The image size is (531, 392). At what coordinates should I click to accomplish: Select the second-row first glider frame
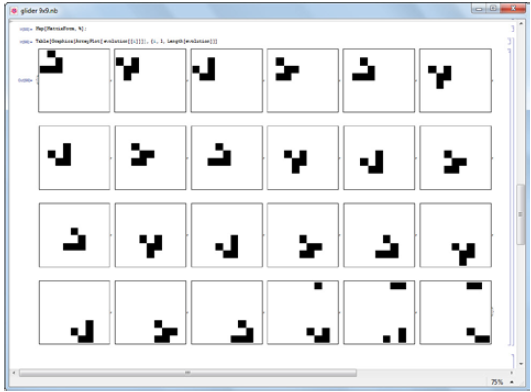[74, 157]
